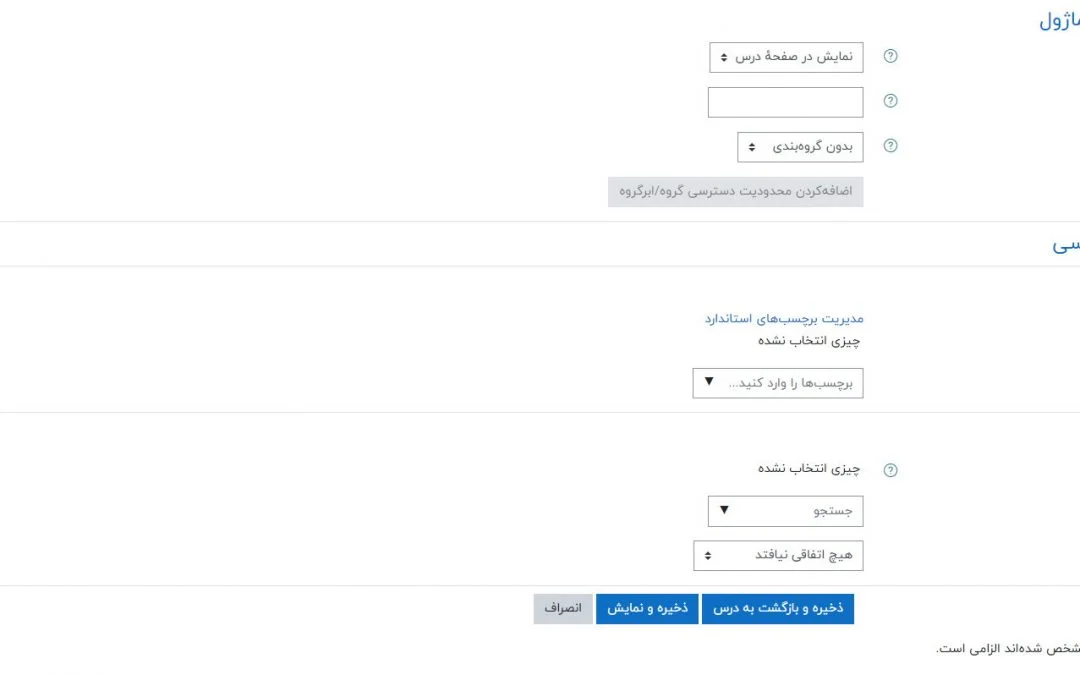Show help for the 'بدون گروه‌بندی' group mode dropdown
This screenshot has width=1080, height=675.
coord(890,146)
